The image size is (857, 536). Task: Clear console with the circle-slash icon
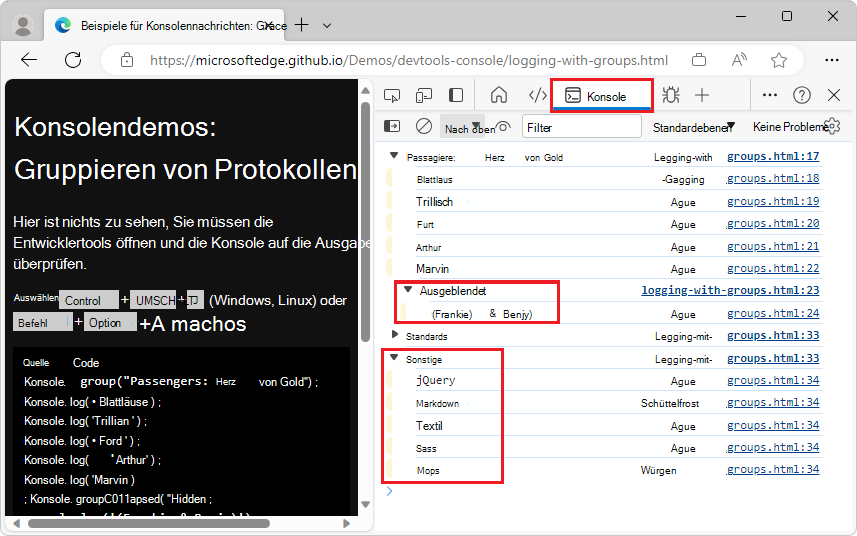coord(424,126)
